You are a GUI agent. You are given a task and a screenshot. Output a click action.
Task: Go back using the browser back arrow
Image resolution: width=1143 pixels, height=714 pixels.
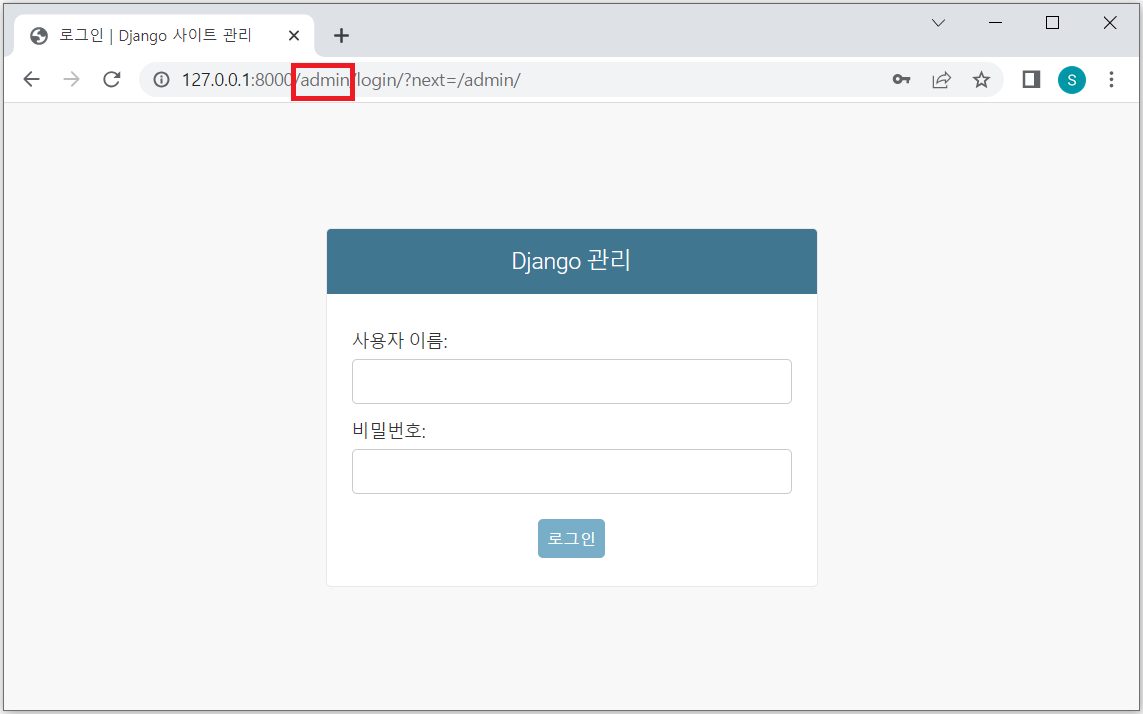(x=31, y=79)
